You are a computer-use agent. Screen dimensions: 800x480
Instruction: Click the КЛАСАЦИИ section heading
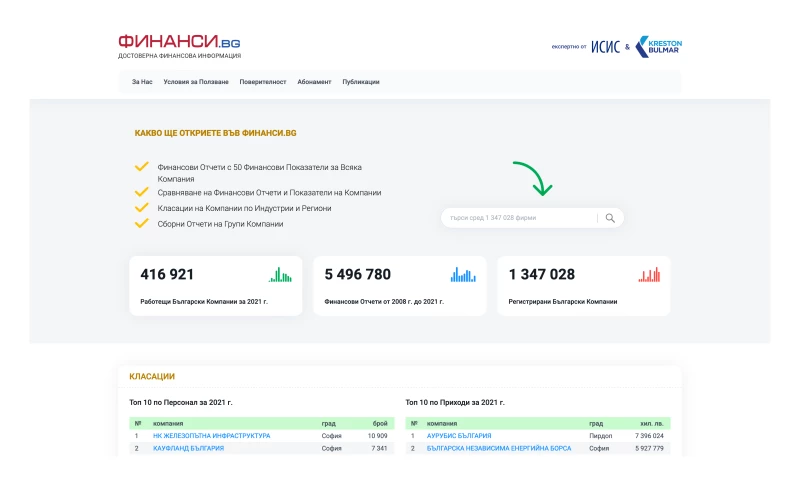point(152,376)
